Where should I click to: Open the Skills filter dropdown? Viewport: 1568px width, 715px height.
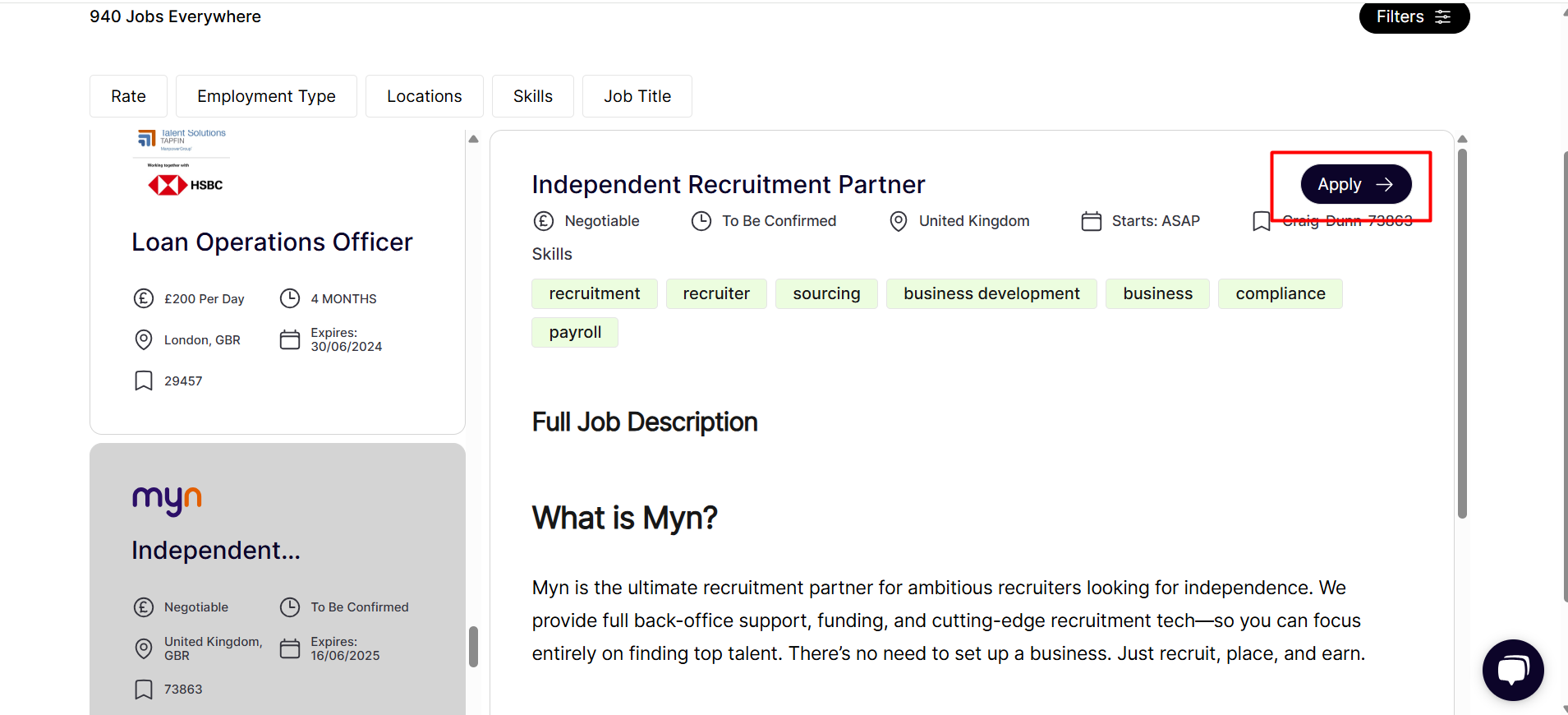coord(533,96)
